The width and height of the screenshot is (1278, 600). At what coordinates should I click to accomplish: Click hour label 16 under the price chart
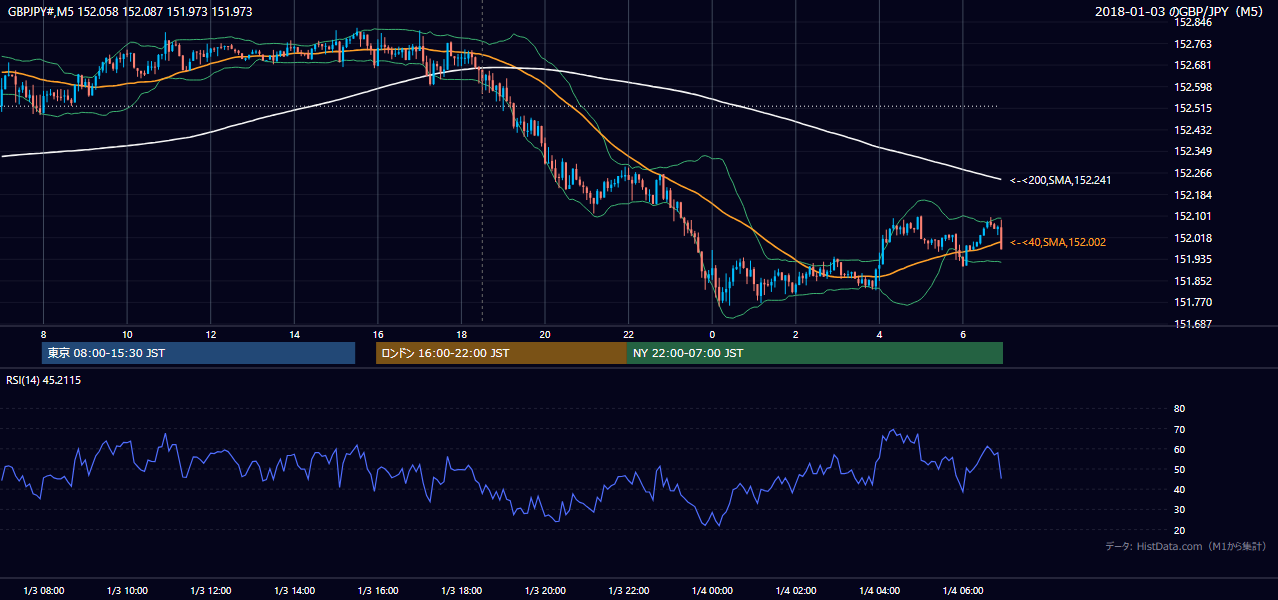click(378, 334)
